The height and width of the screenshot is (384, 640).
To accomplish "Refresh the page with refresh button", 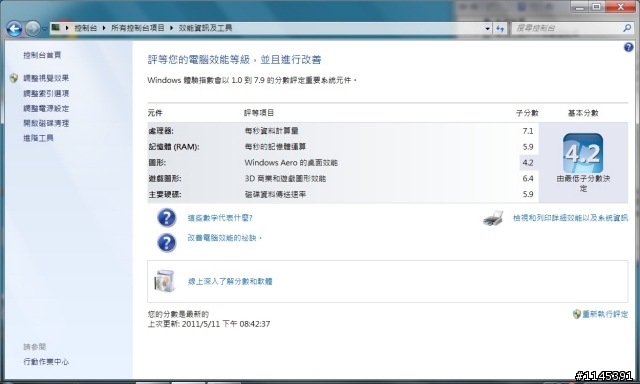I will coord(500,28).
